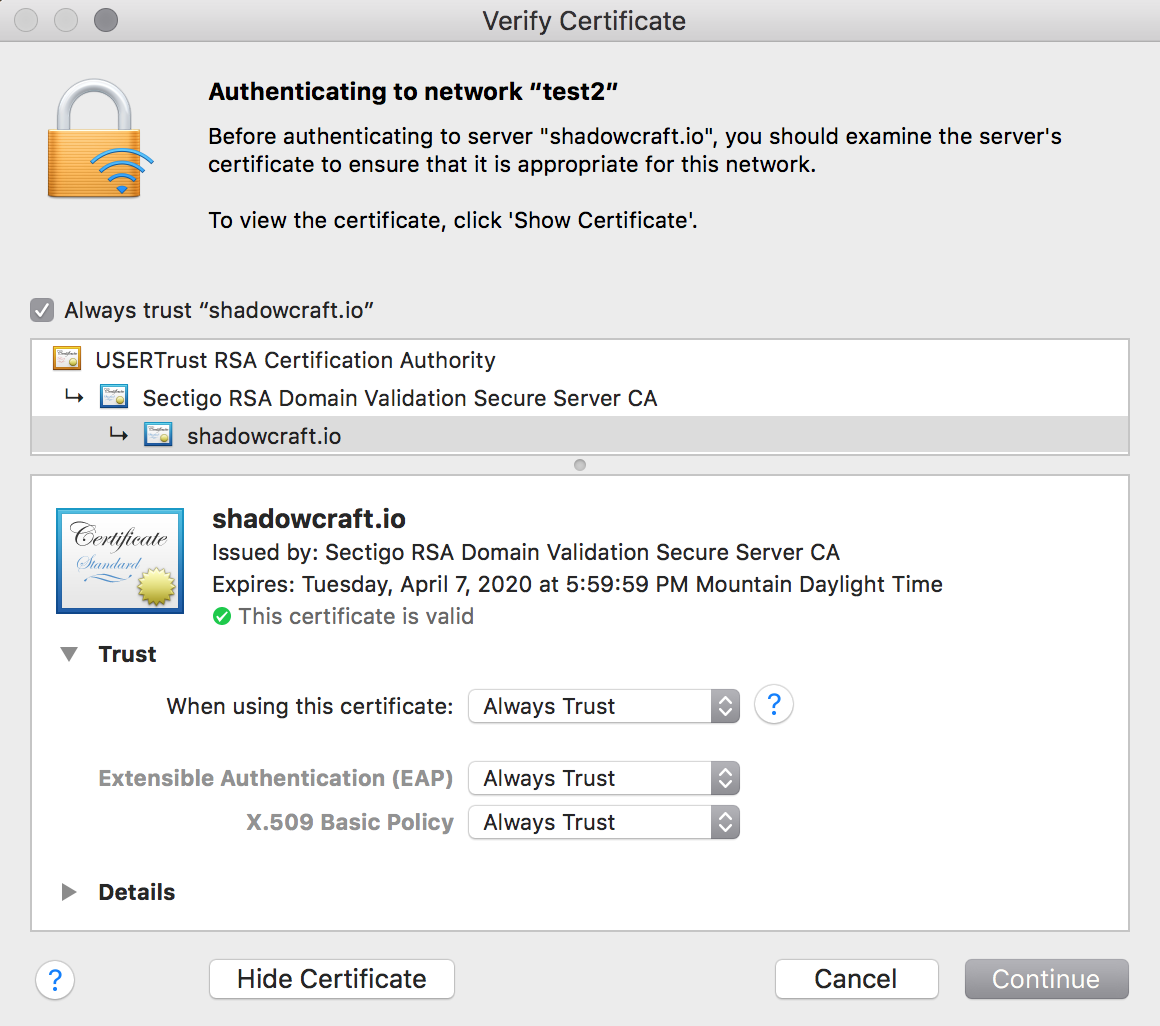The height and width of the screenshot is (1026, 1160).
Task: Click the shadowcraft.io bold heading text
Action: click(x=308, y=519)
